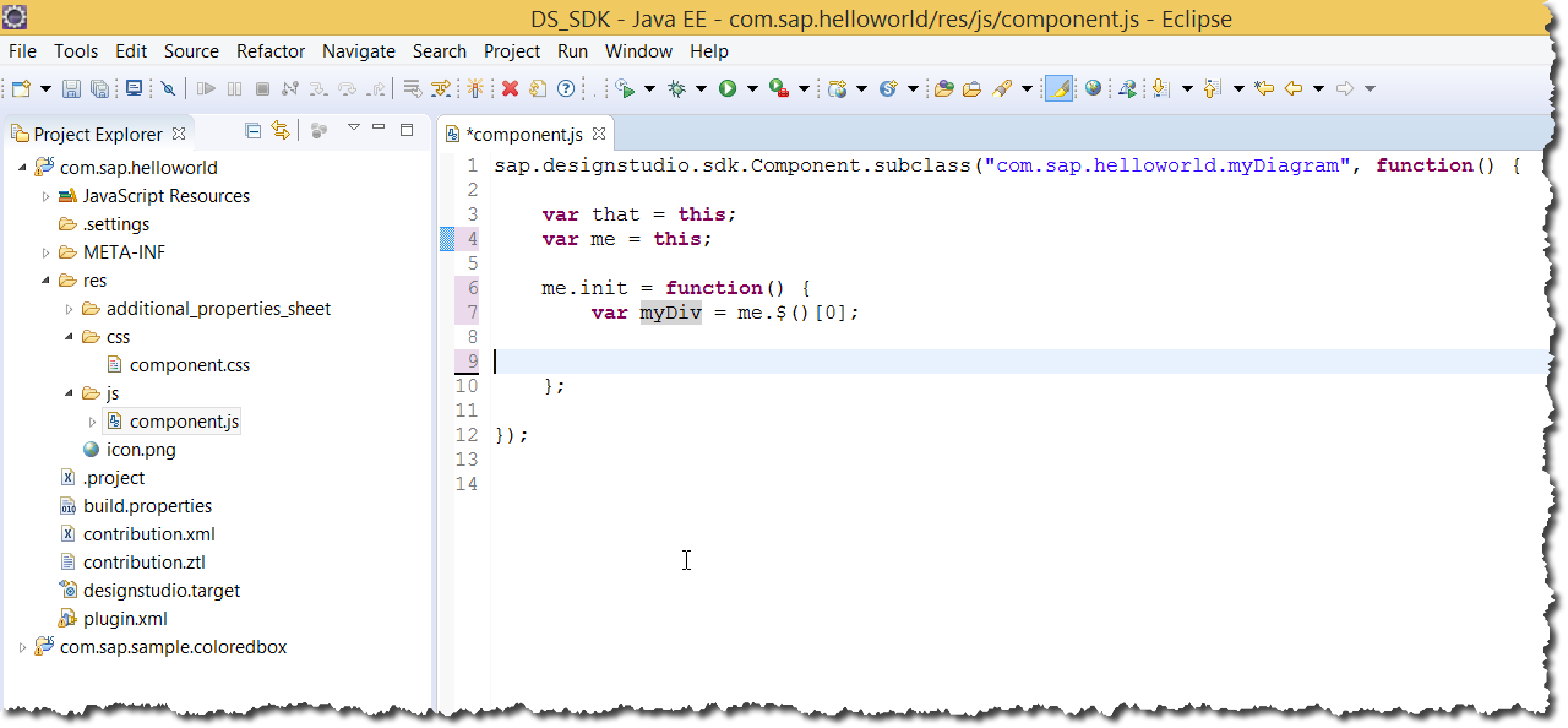The width and height of the screenshot is (1568, 728).
Task: Click the Open Web Browser globe icon
Action: 1093,89
